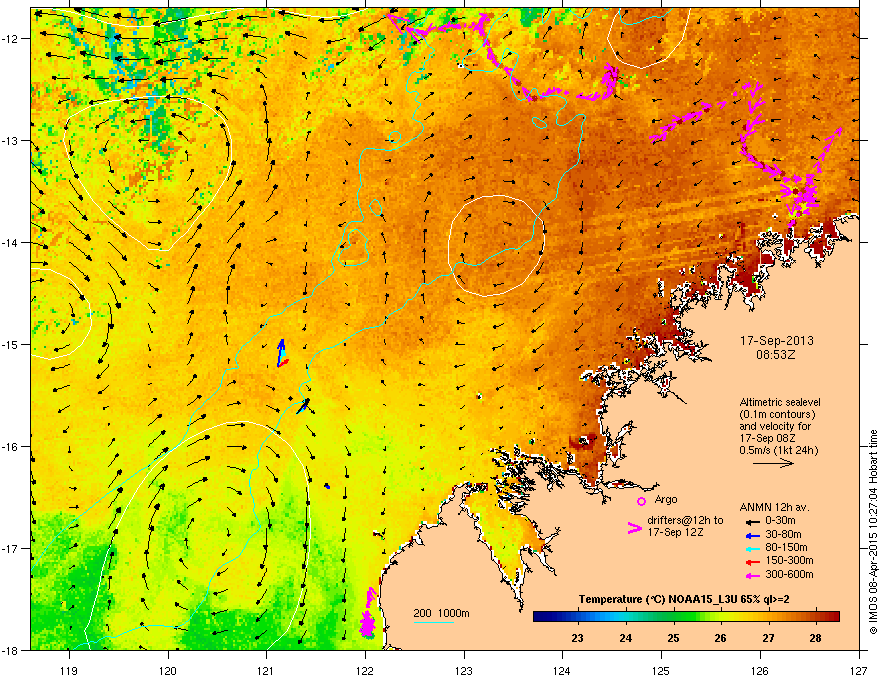Click the -15 latitude axis label
880x680 pixels.
point(10,344)
